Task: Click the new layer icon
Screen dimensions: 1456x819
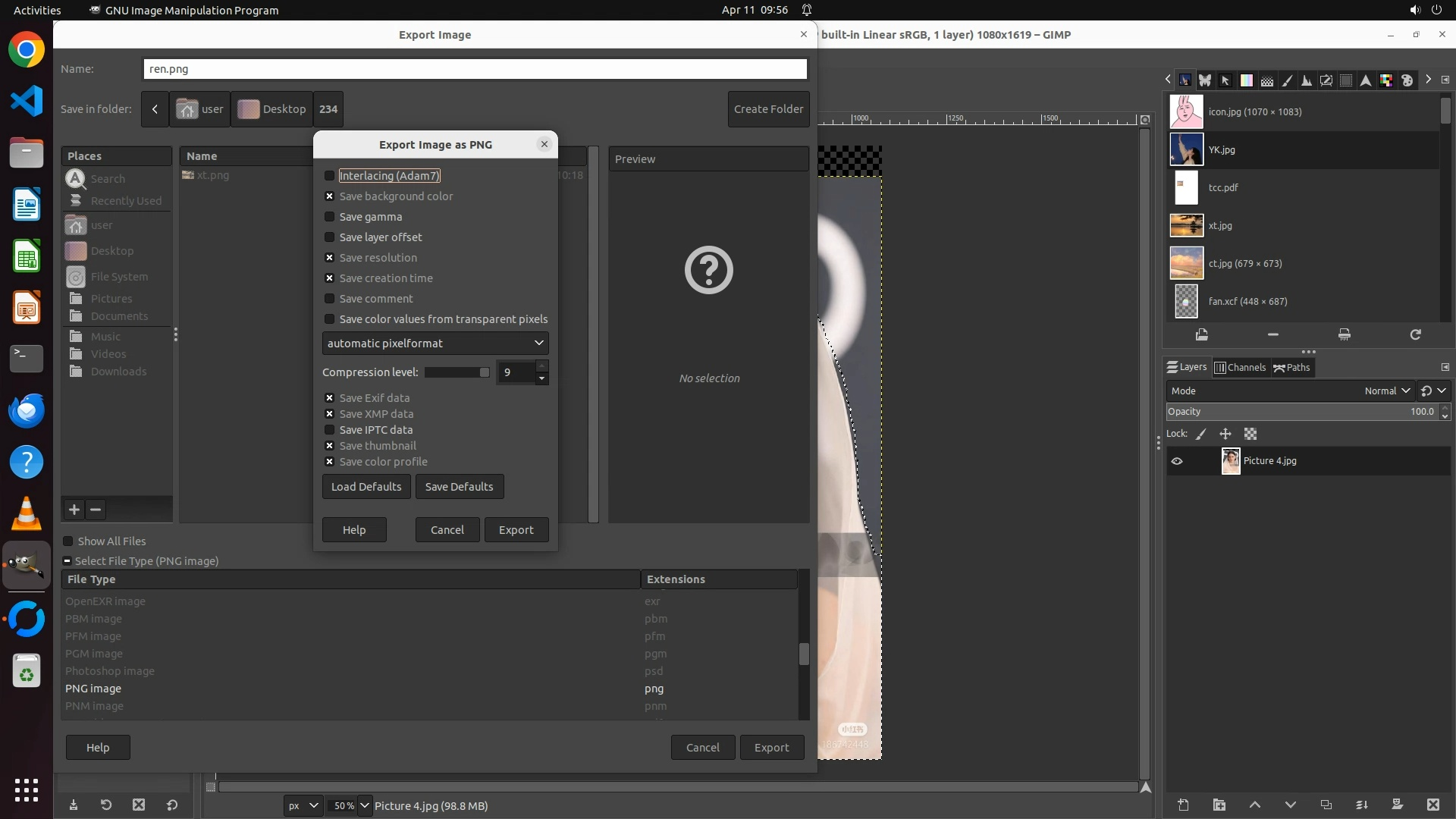Action: 1183,805
